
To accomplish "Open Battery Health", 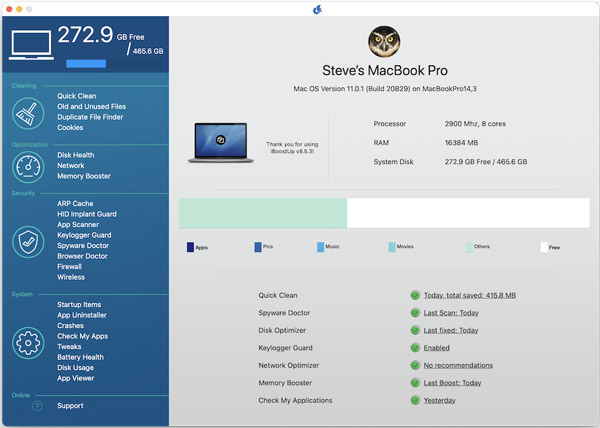I will pyautogui.click(x=80, y=357).
